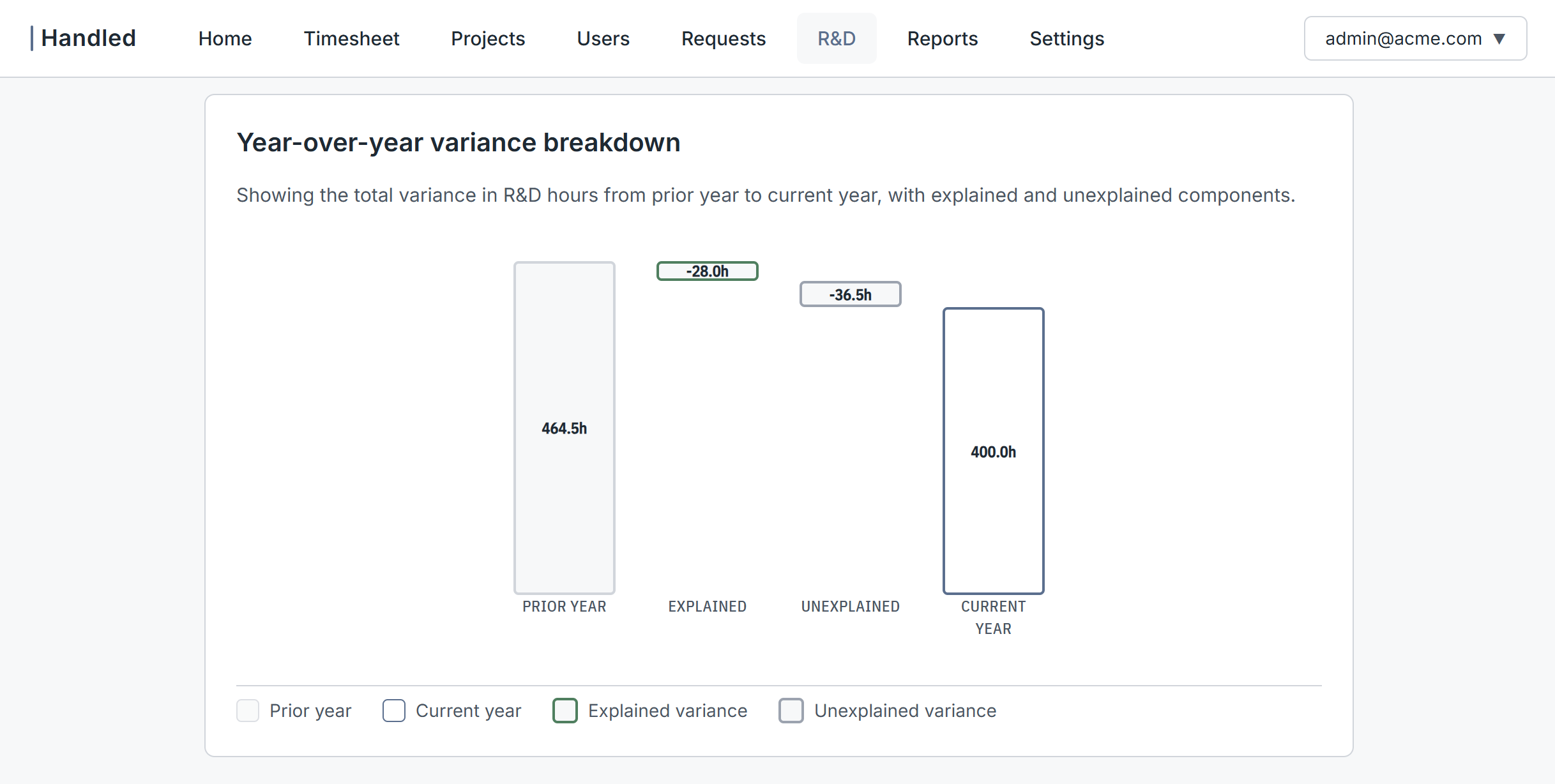The height and width of the screenshot is (784, 1555).
Task: Open the Reports section
Action: coord(942,38)
